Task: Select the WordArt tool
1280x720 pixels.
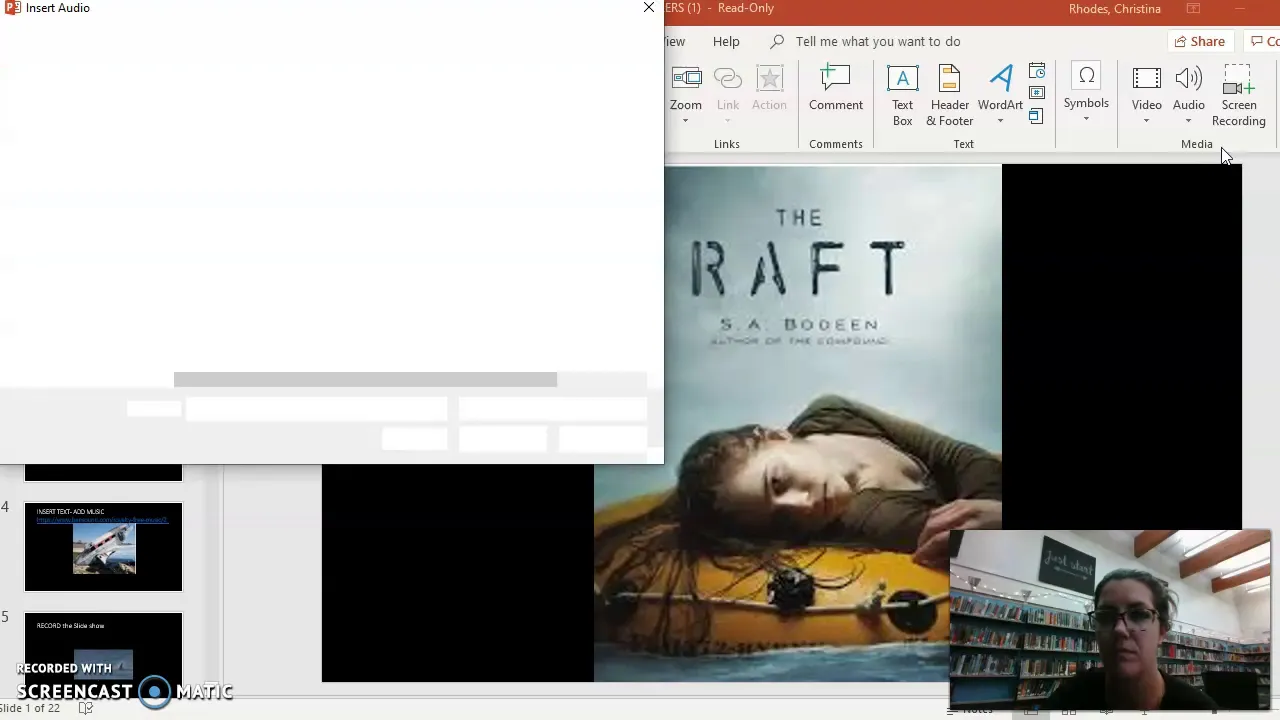Action: [x=1000, y=88]
